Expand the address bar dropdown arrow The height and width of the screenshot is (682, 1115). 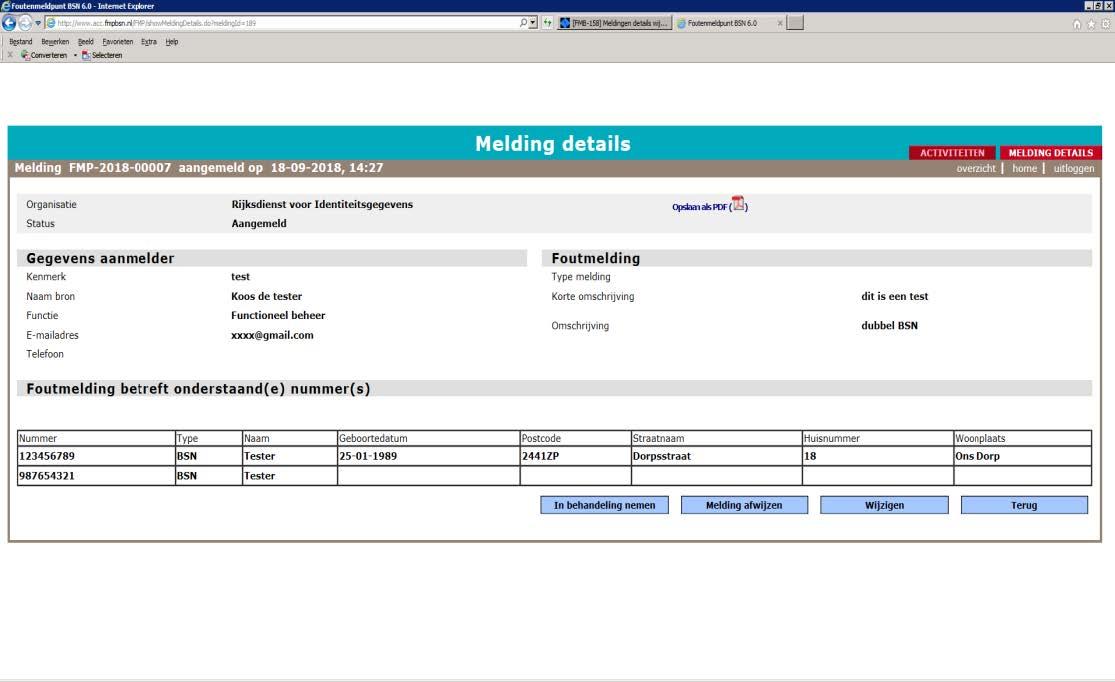click(x=533, y=23)
